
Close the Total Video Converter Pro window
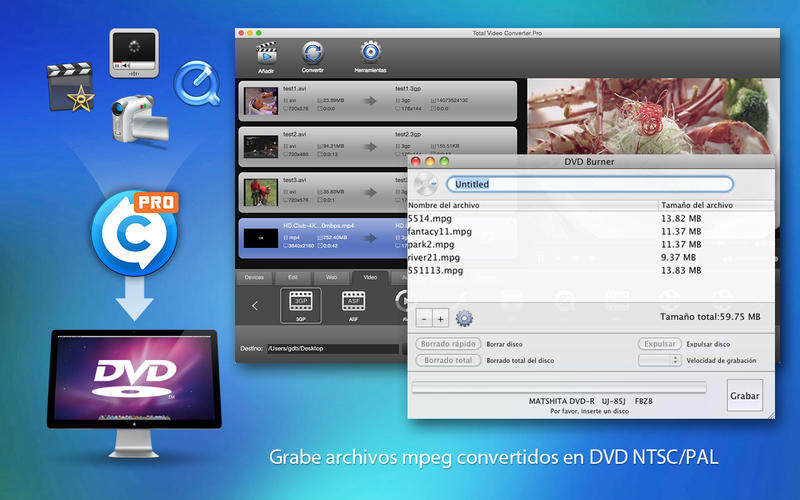pyautogui.click(x=241, y=33)
